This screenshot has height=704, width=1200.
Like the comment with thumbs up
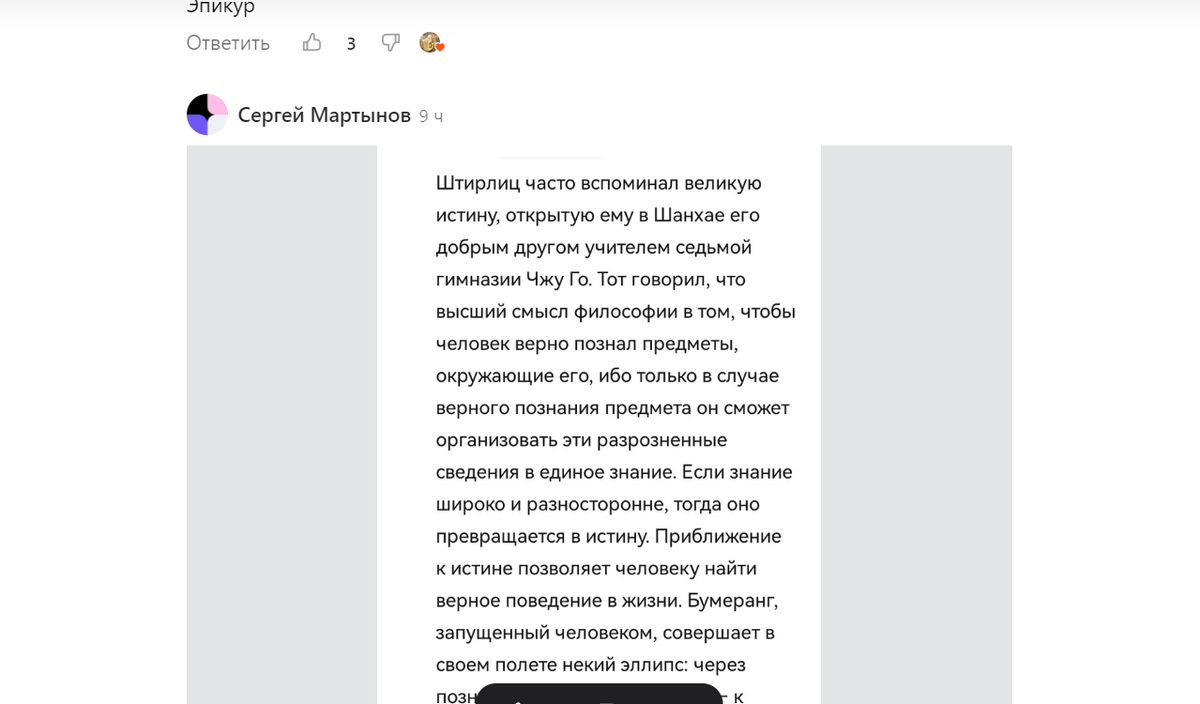[x=312, y=43]
